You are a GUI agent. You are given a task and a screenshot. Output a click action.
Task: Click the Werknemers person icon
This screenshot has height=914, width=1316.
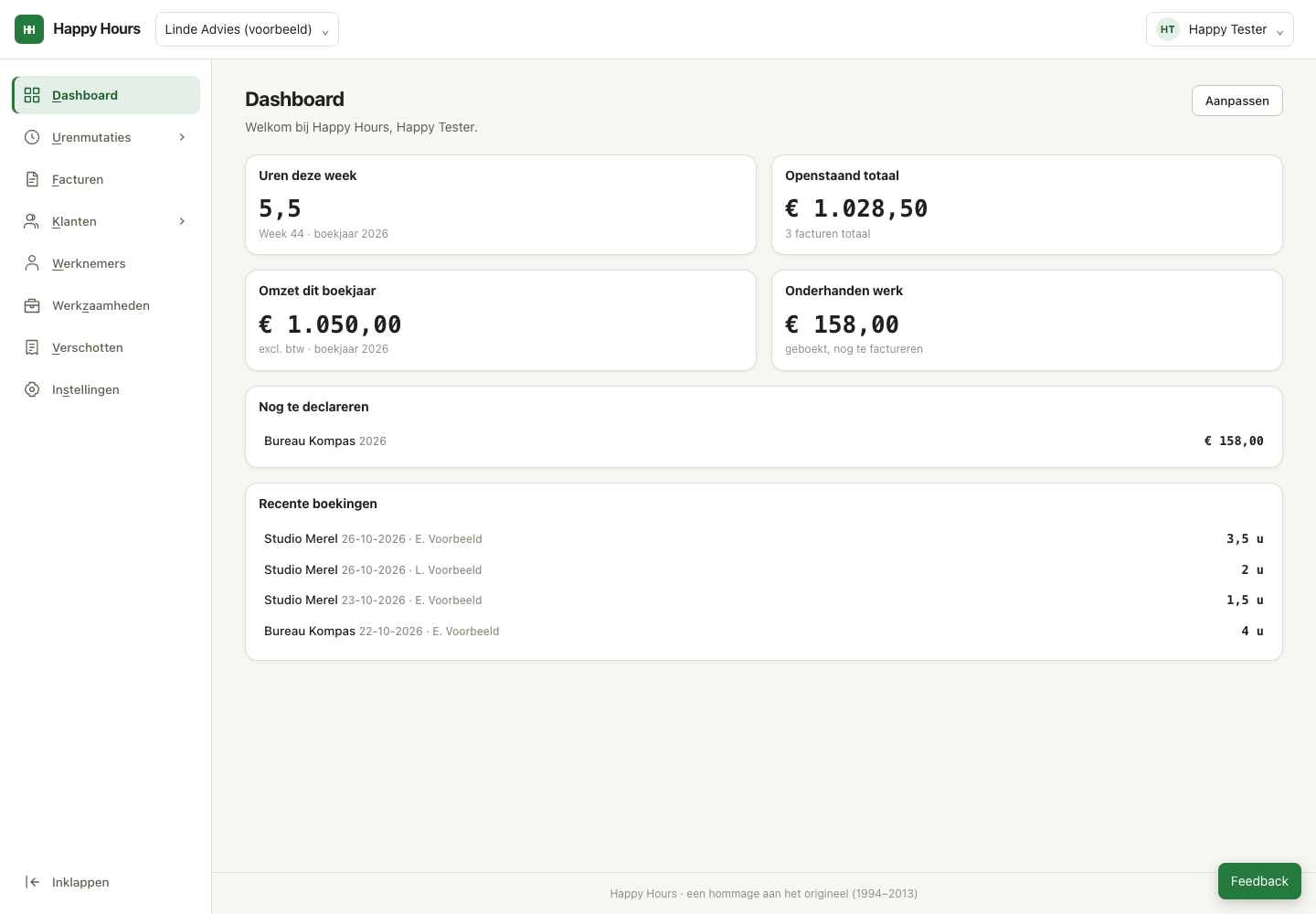32,263
